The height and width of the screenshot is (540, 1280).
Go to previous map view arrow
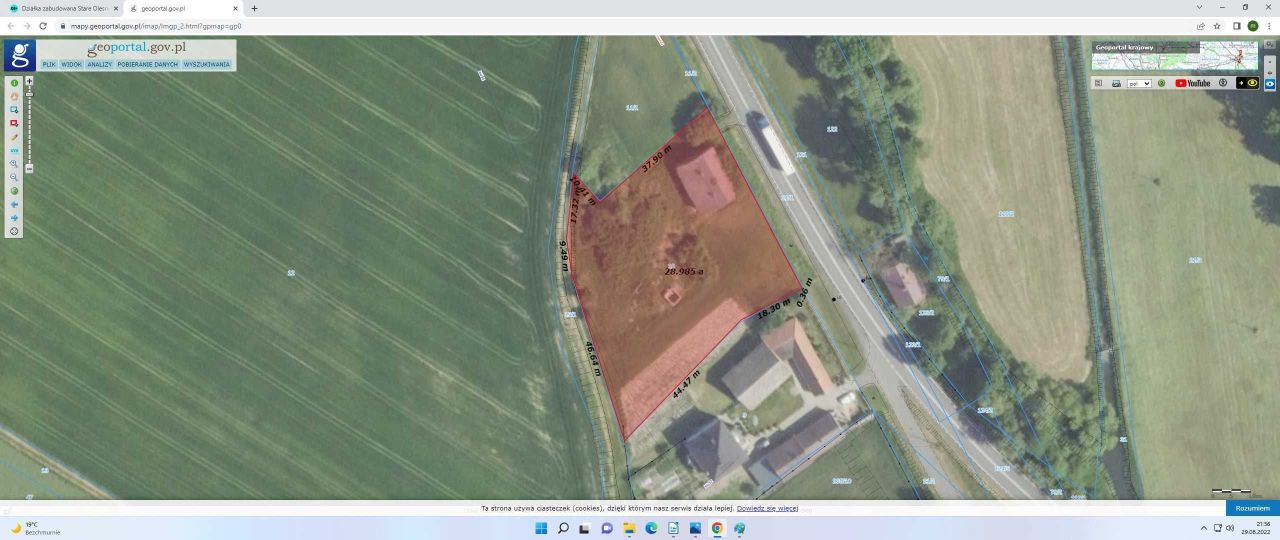14,204
